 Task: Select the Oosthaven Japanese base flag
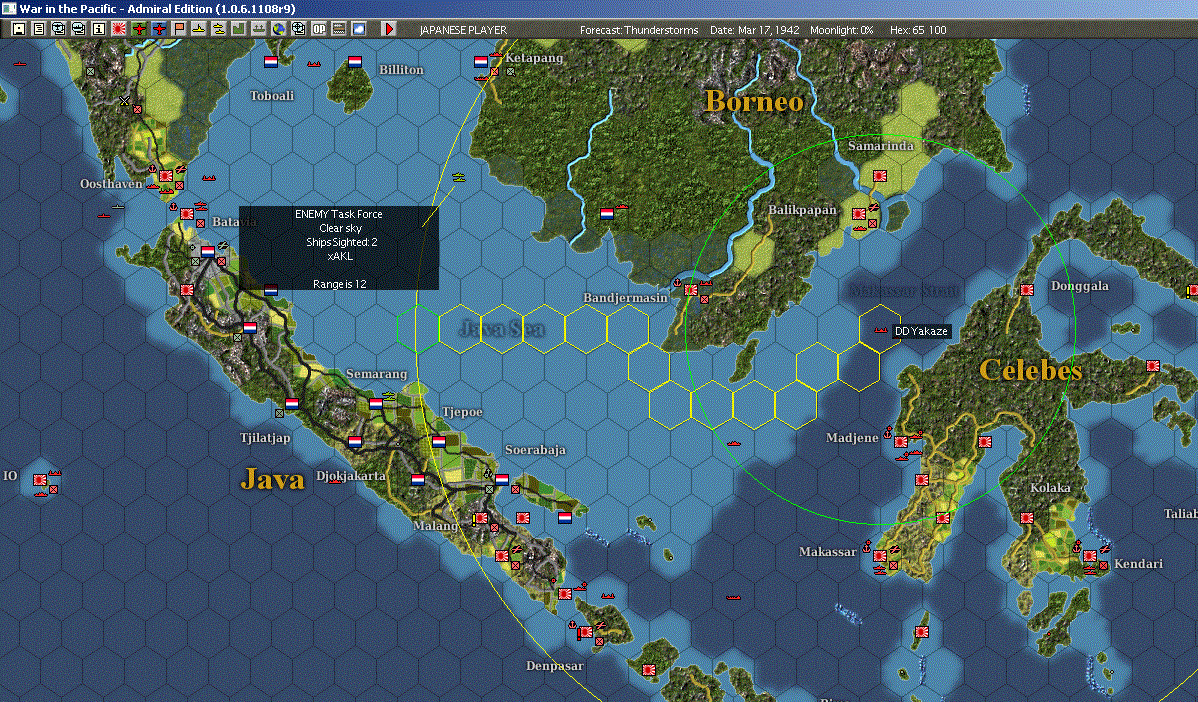pos(166,176)
